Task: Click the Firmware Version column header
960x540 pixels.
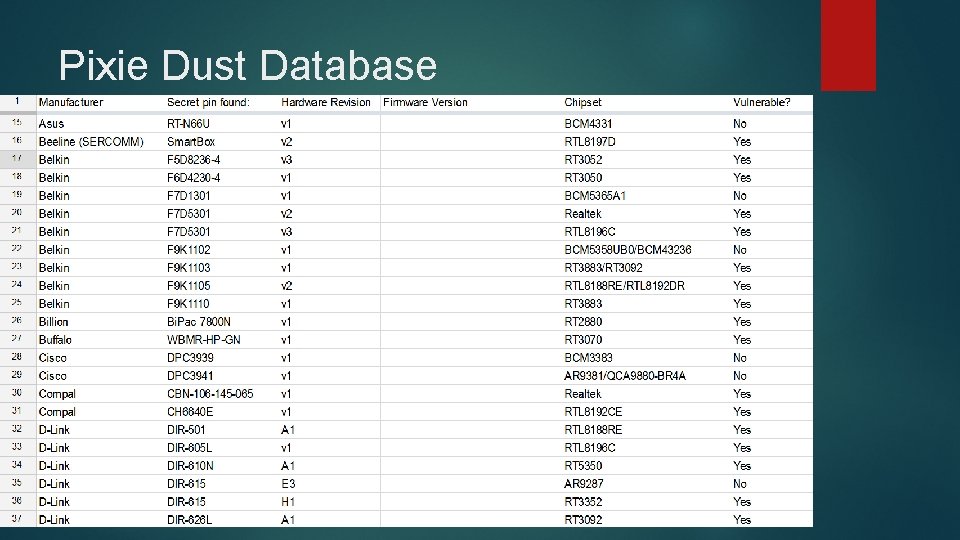Action: click(425, 102)
